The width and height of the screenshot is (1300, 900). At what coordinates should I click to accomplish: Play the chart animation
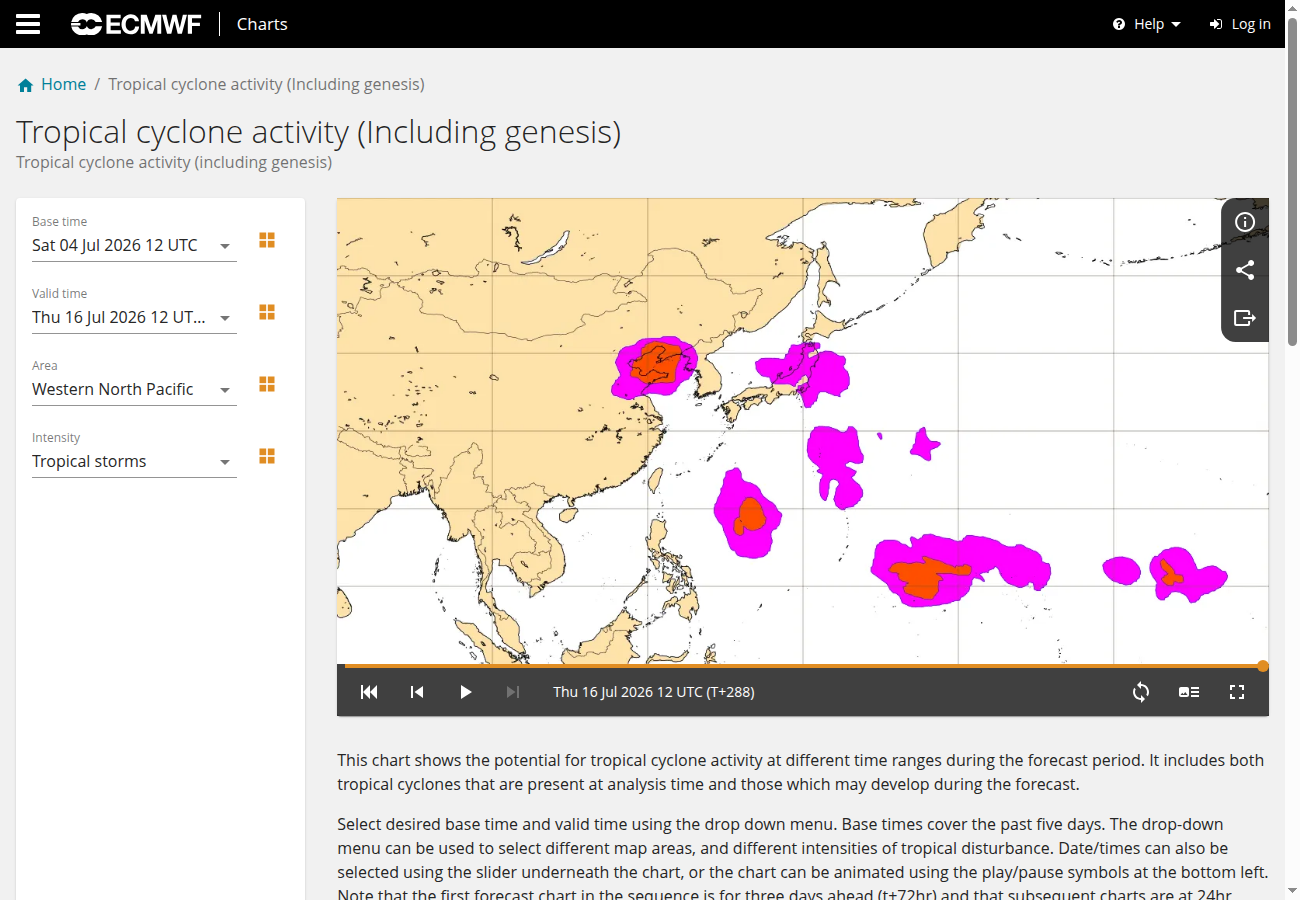465,692
